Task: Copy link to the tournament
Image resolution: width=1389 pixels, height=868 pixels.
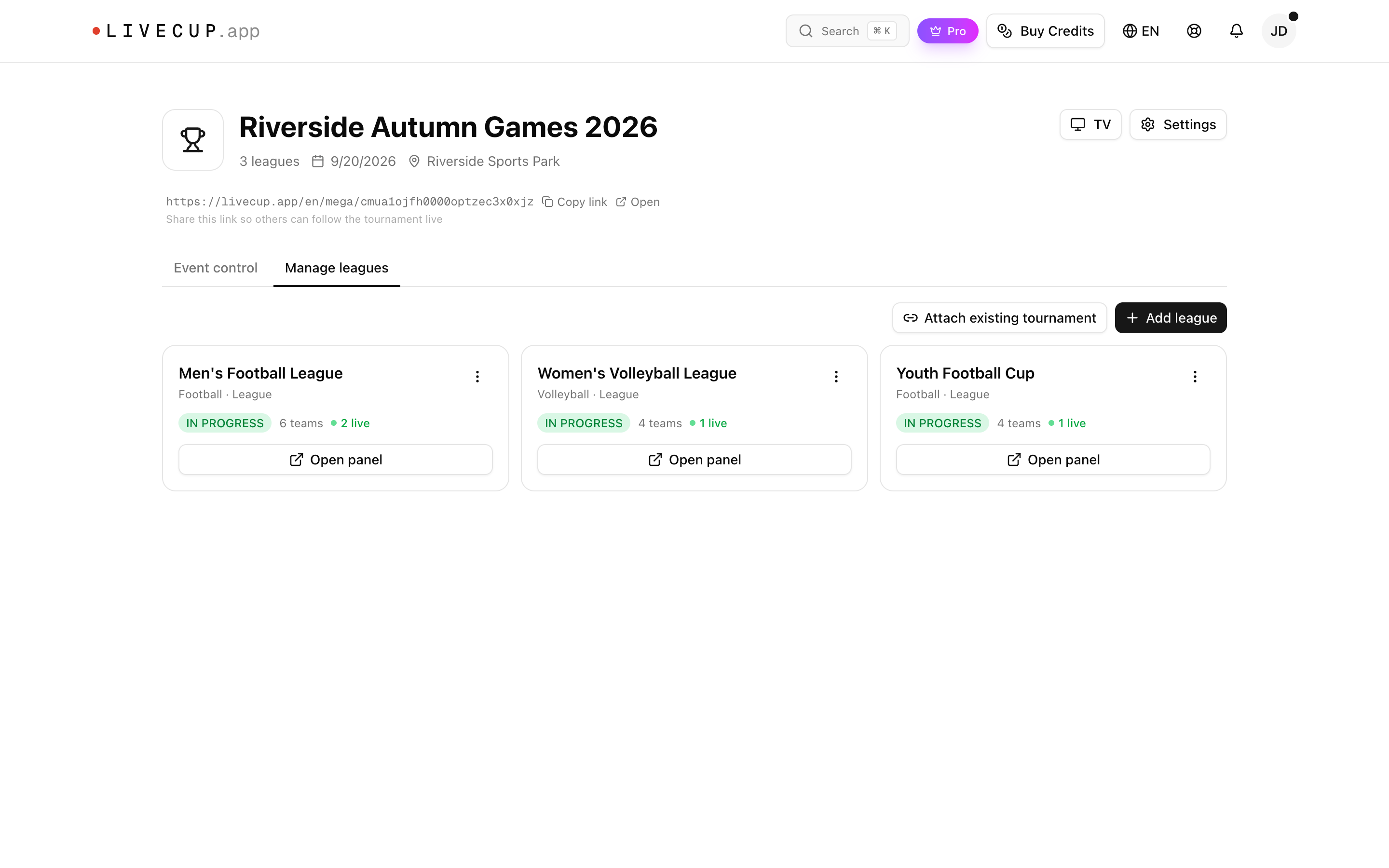Action: (x=574, y=202)
